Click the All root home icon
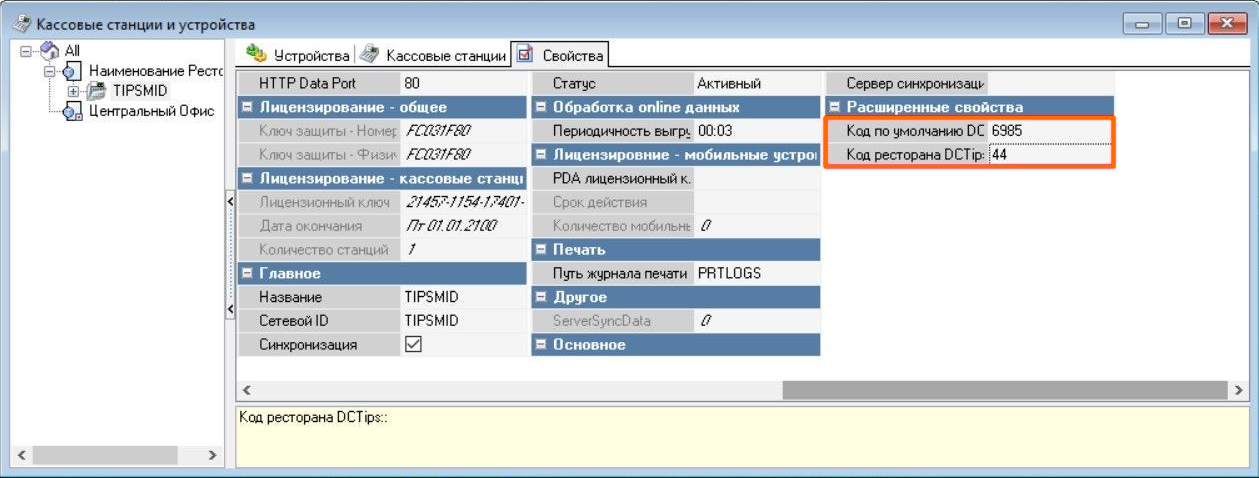 [x=49, y=51]
